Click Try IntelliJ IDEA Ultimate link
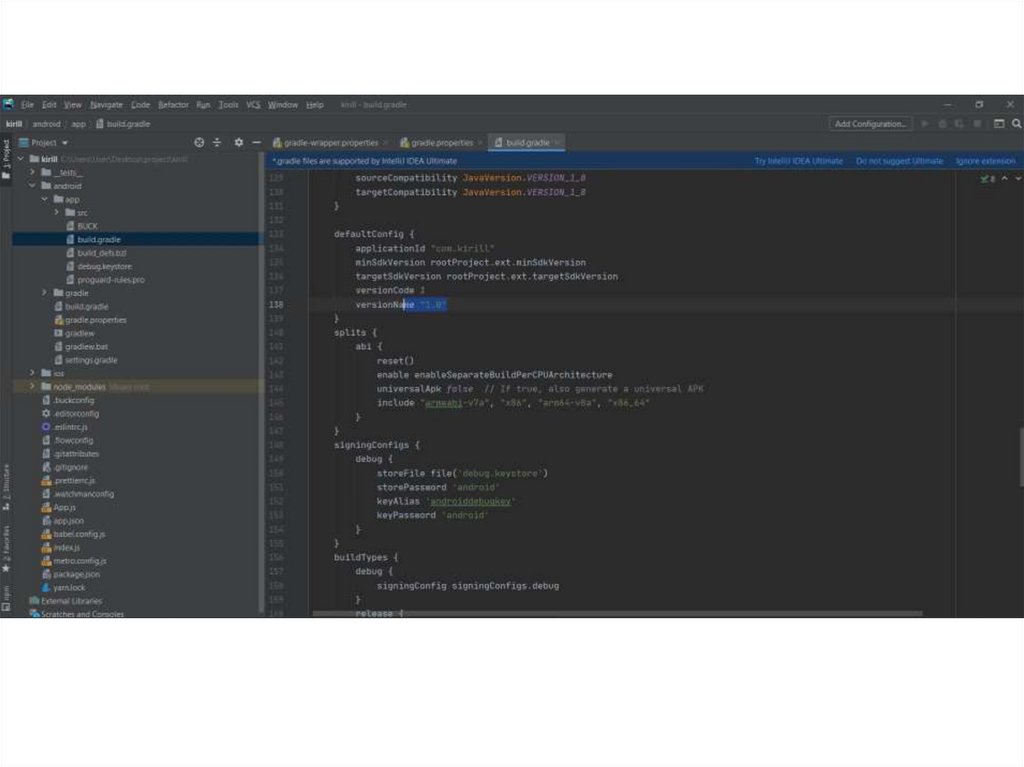This screenshot has width=1024, height=767. pos(799,161)
